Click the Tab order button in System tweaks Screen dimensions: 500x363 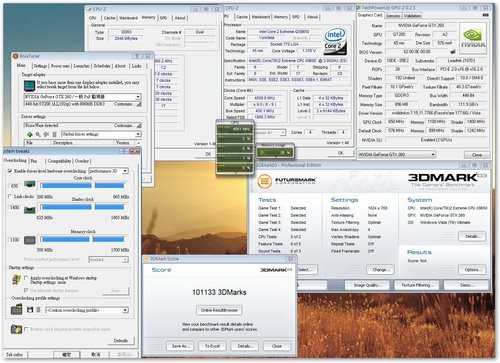[x=15, y=354]
